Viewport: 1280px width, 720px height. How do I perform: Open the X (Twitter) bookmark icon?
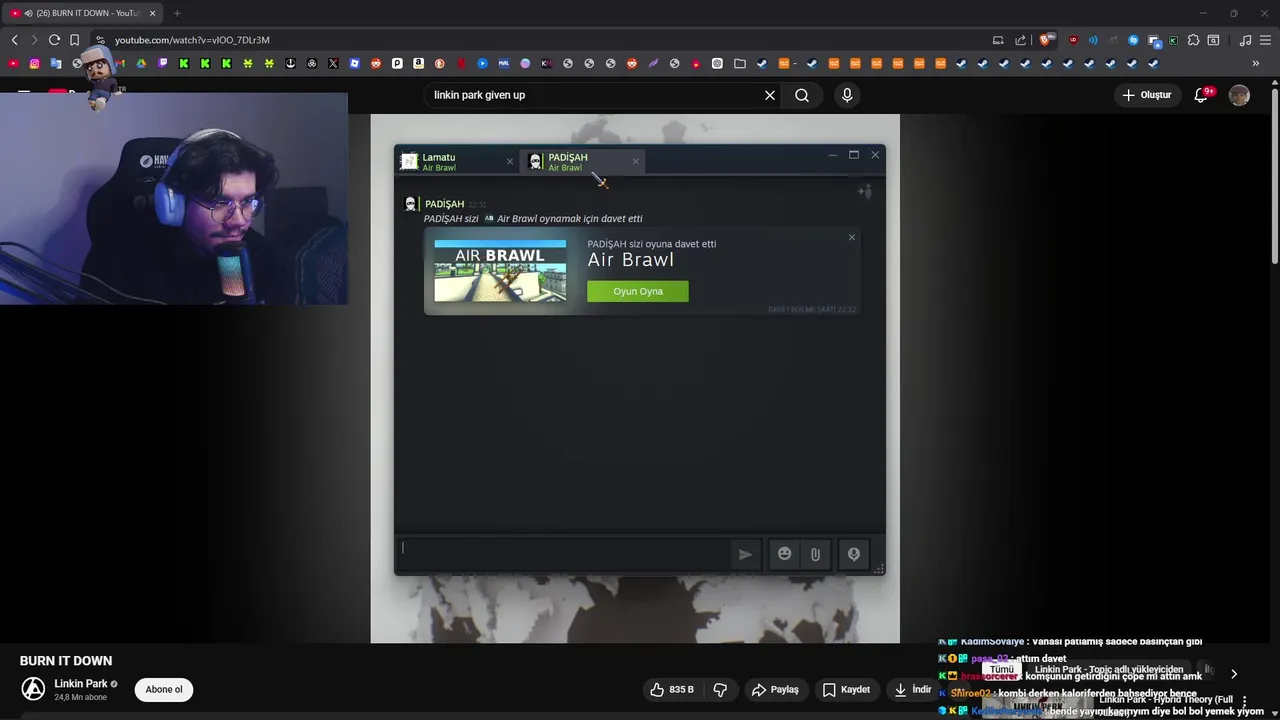[x=333, y=63]
